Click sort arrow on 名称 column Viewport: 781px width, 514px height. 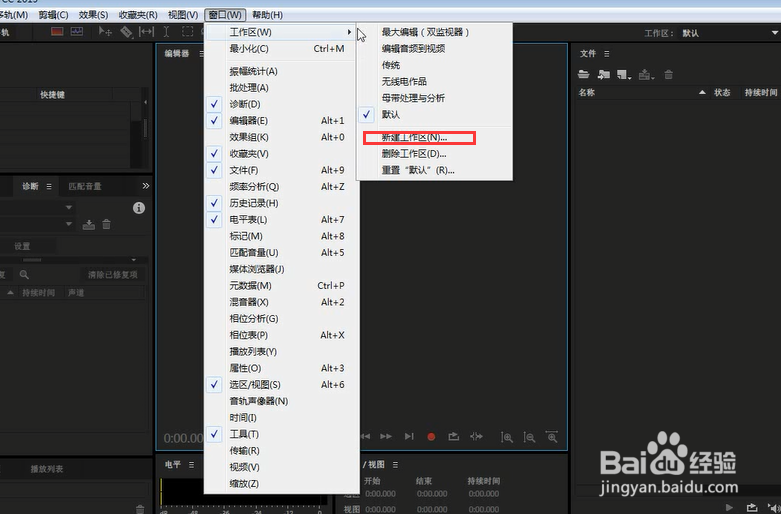click(702, 92)
